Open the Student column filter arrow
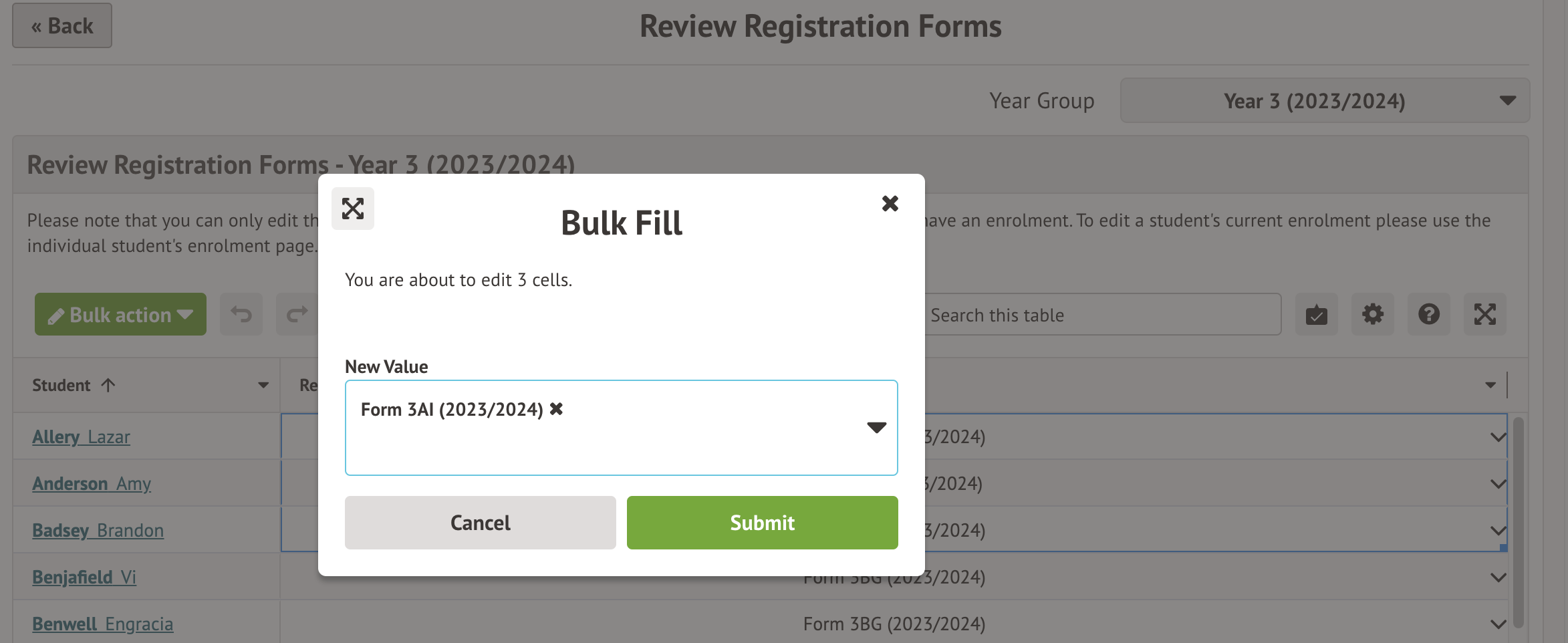The height and width of the screenshot is (643, 1568). [263, 385]
